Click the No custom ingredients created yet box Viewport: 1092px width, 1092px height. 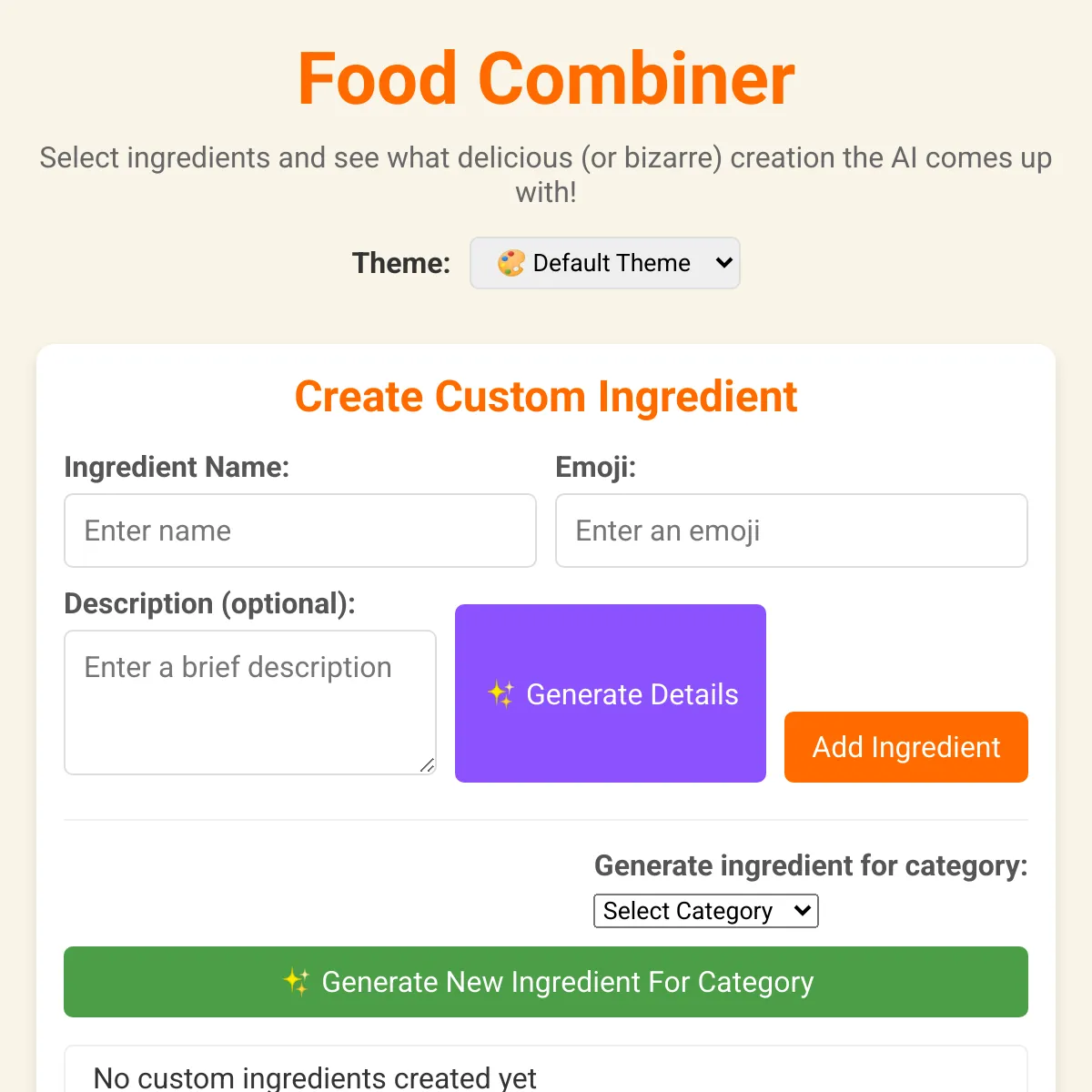(x=546, y=1069)
